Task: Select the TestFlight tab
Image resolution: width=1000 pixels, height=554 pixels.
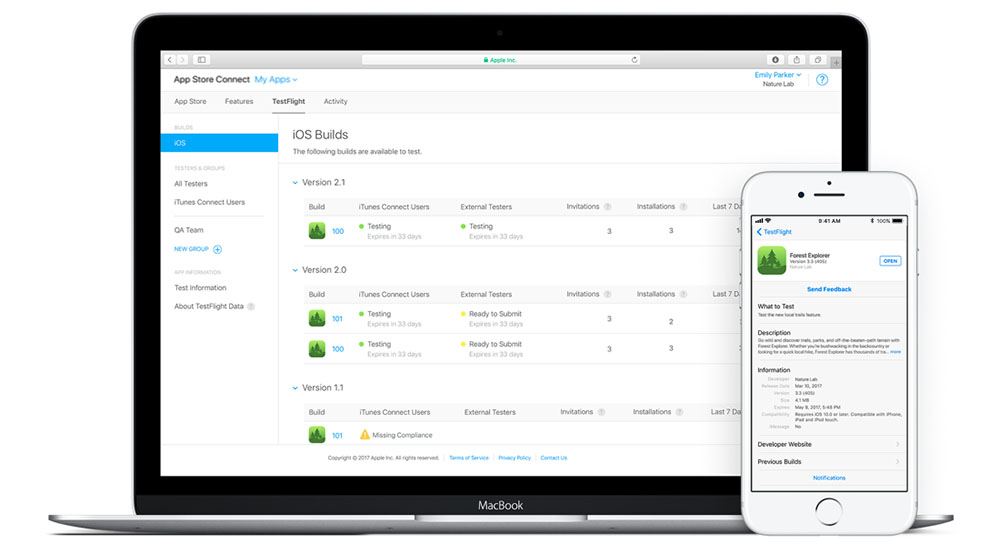Action: click(x=288, y=101)
